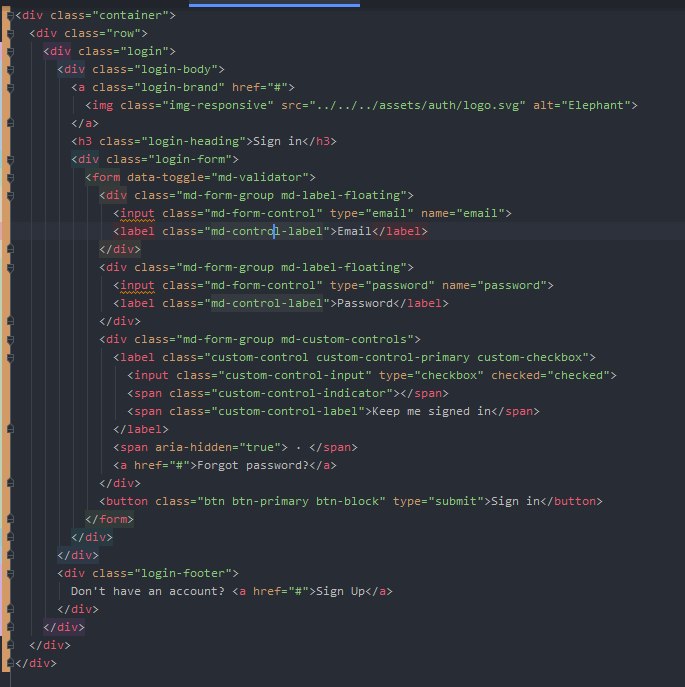Click the type="checkbox" attribute
This screenshot has width=685, height=687.
coord(431,375)
